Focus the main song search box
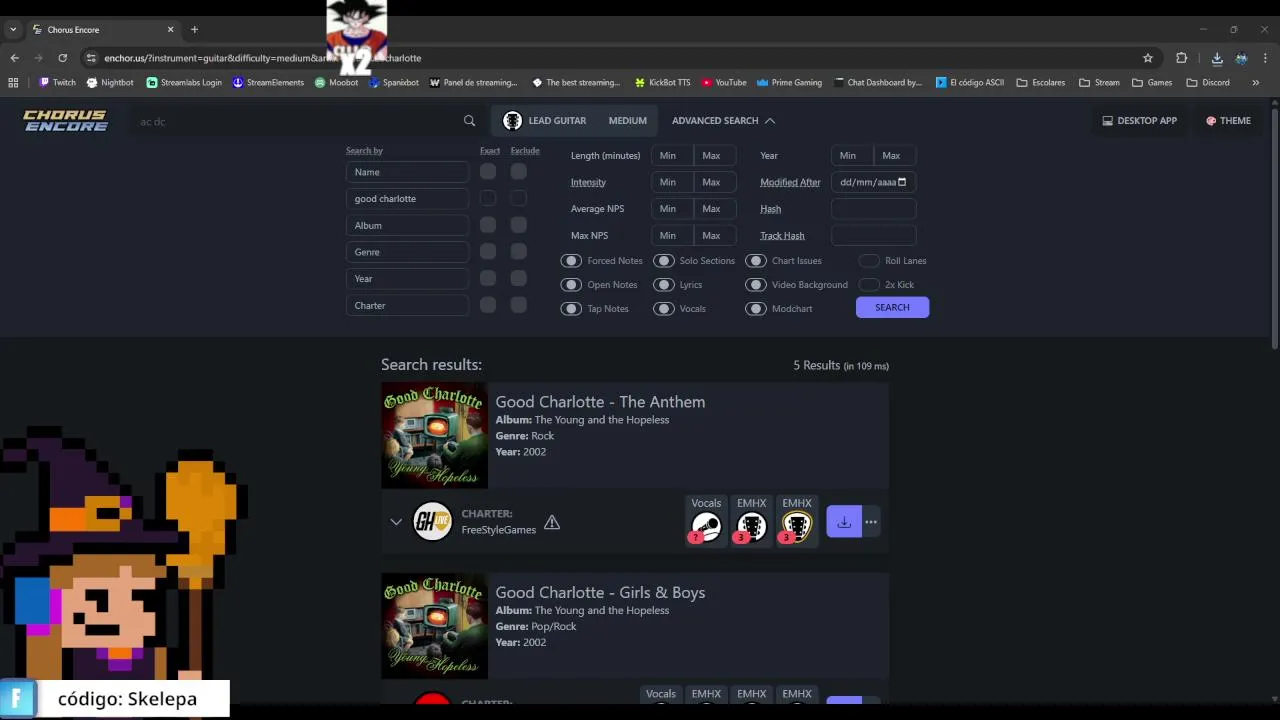1280x720 pixels. (297, 122)
